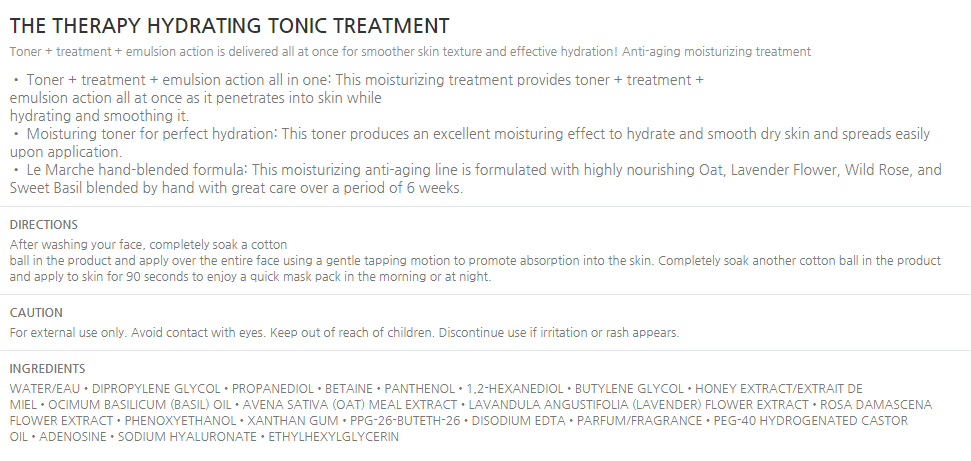Screen dimensions: 971x461
Task: Click the ETHYLHEXYLGLYCERIN ingredient
Action: pos(325,437)
